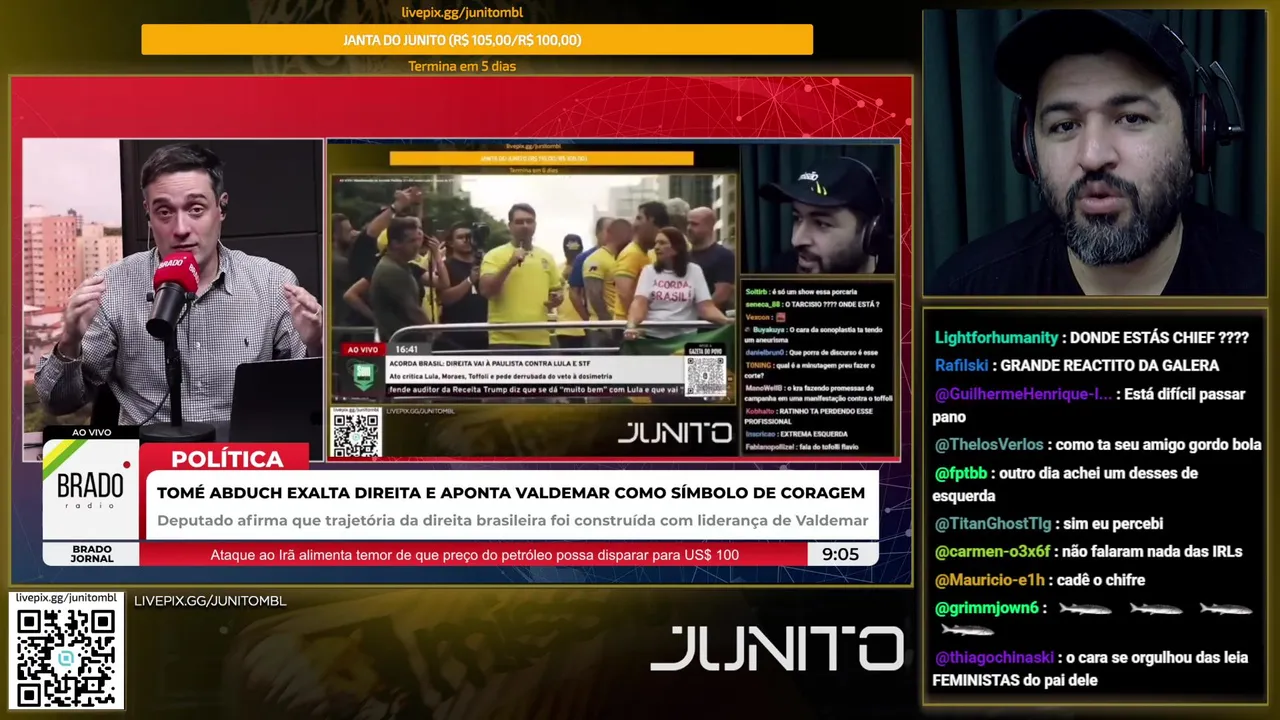Click the username Rafilski in chat

tap(963, 366)
